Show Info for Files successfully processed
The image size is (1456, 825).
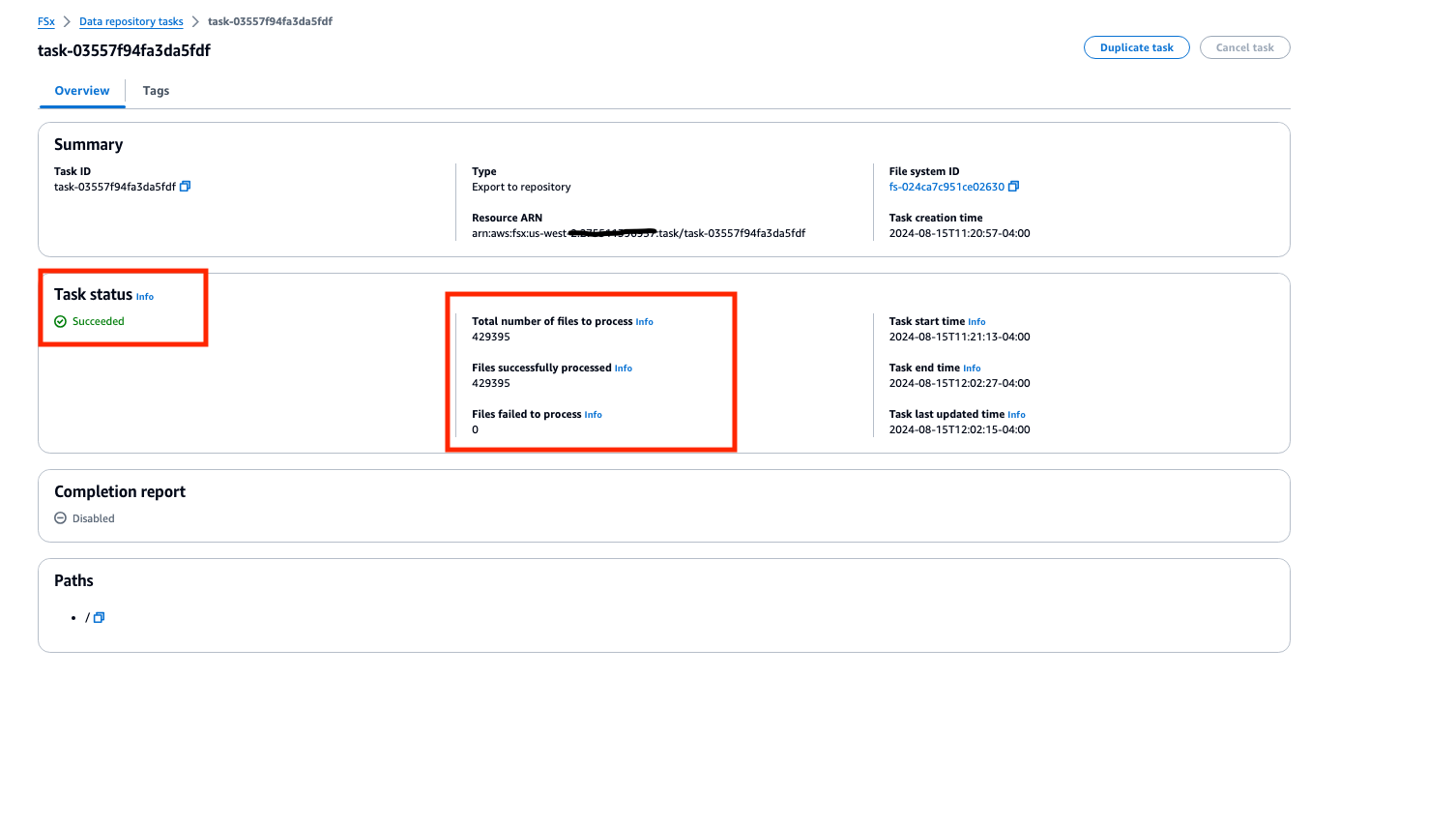624,368
